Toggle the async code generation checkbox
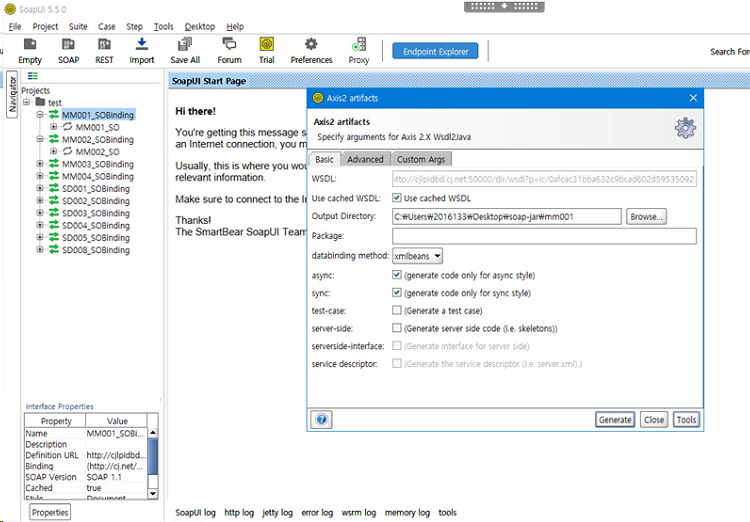Image resolution: width=750 pixels, height=522 pixels. tap(397, 275)
